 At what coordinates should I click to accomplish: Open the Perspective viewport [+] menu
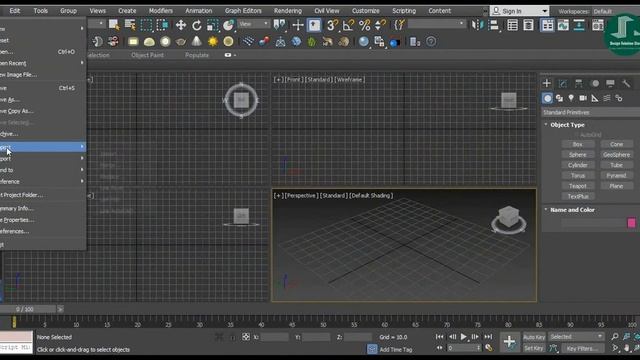pyautogui.click(x=278, y=196)
